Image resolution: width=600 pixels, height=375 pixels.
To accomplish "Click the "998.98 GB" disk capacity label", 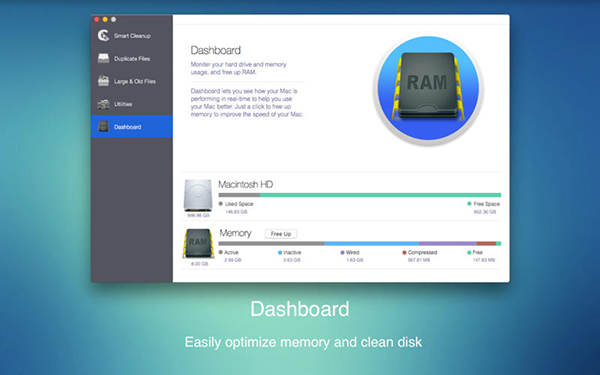I will [x=198, y=215].
